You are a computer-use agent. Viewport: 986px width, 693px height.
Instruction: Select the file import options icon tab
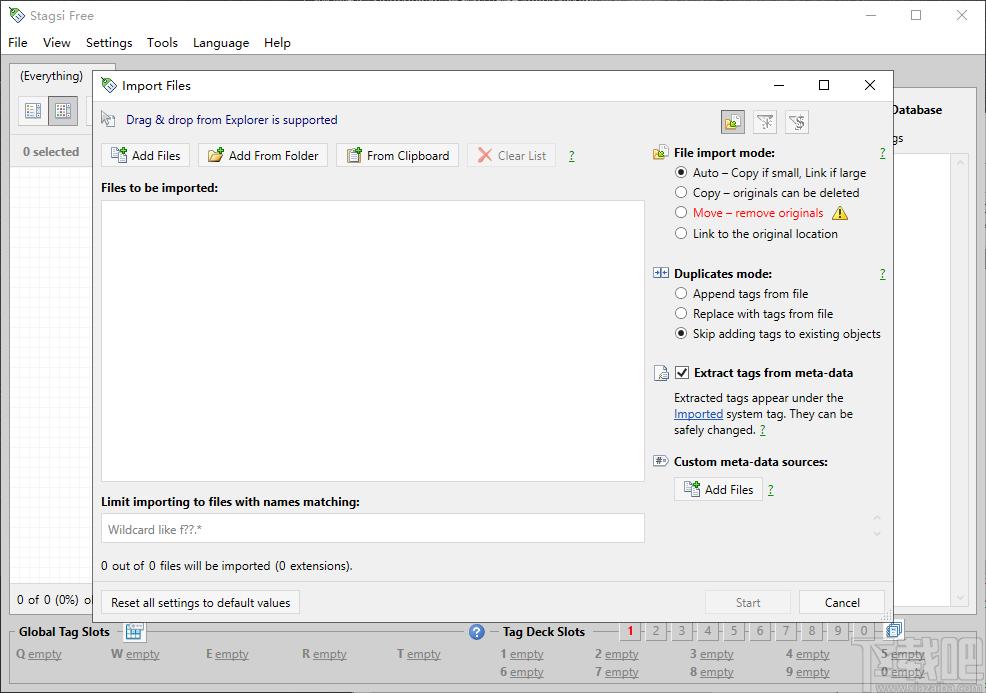(733, 122)
